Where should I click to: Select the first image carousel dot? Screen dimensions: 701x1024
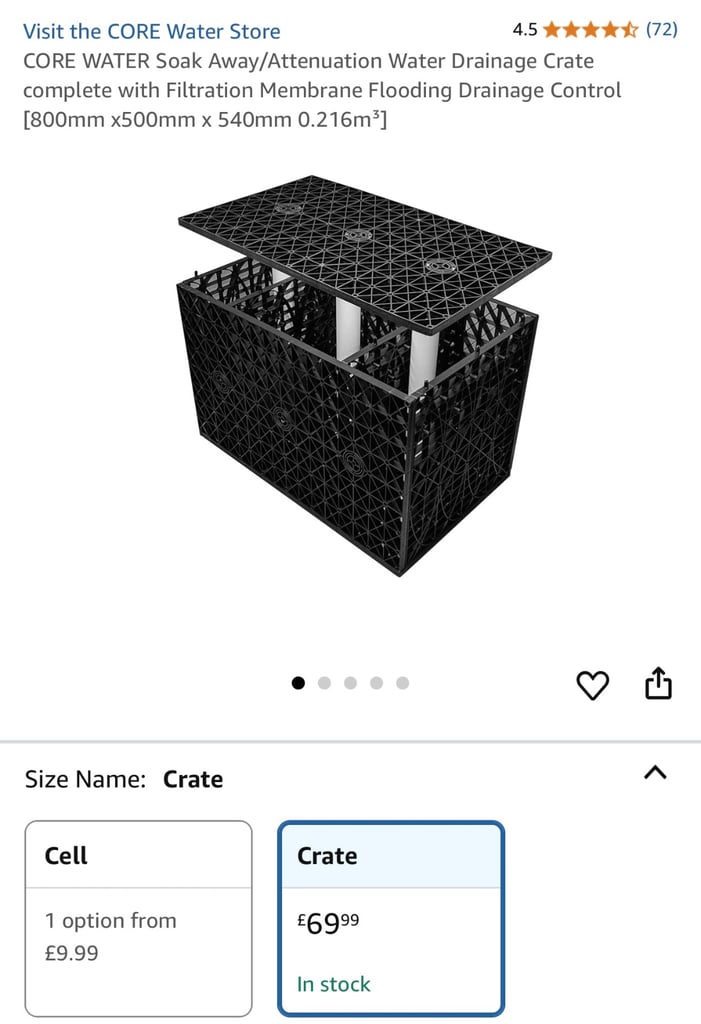[299, 683]
